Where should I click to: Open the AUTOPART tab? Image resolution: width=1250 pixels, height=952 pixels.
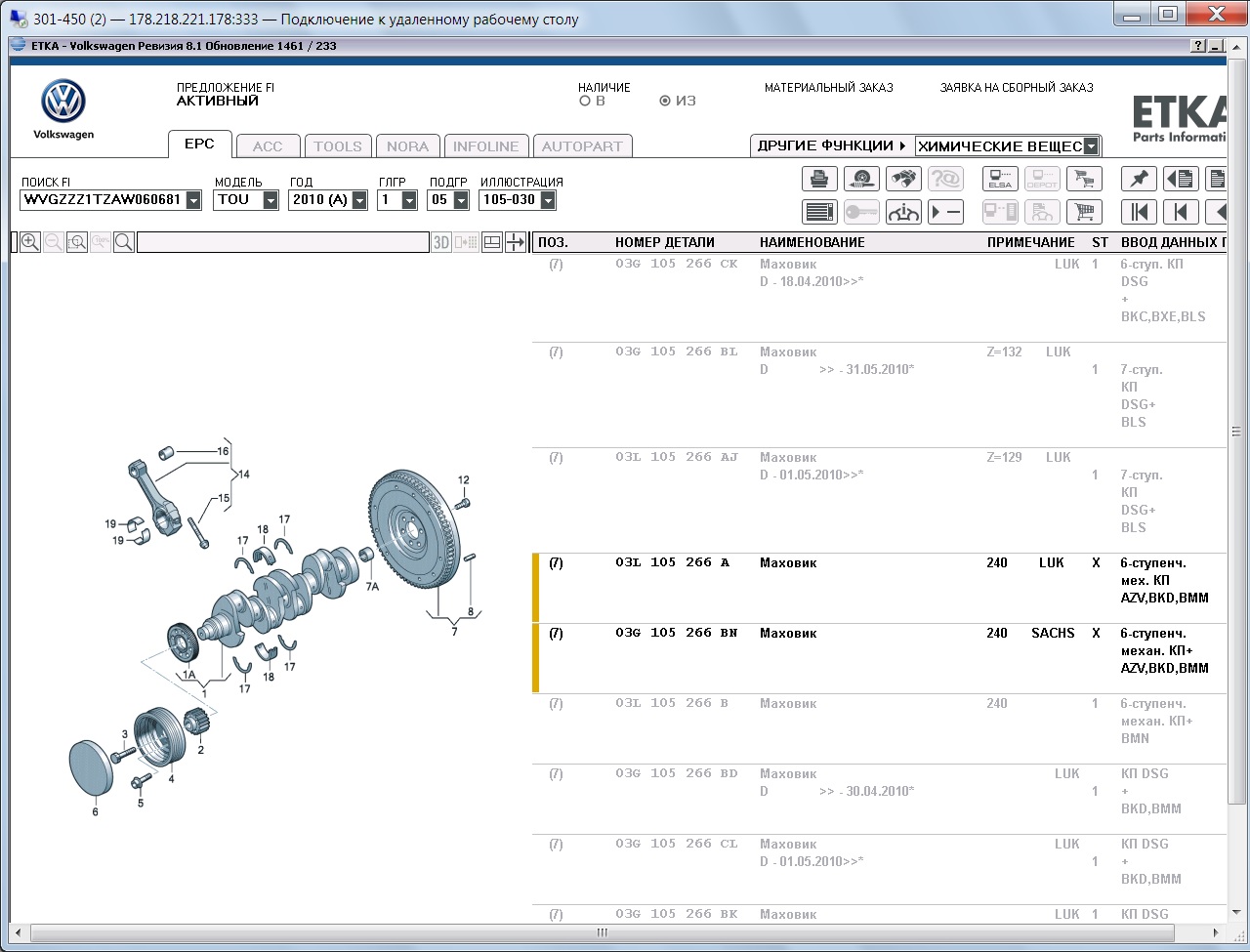click(582, 146)
